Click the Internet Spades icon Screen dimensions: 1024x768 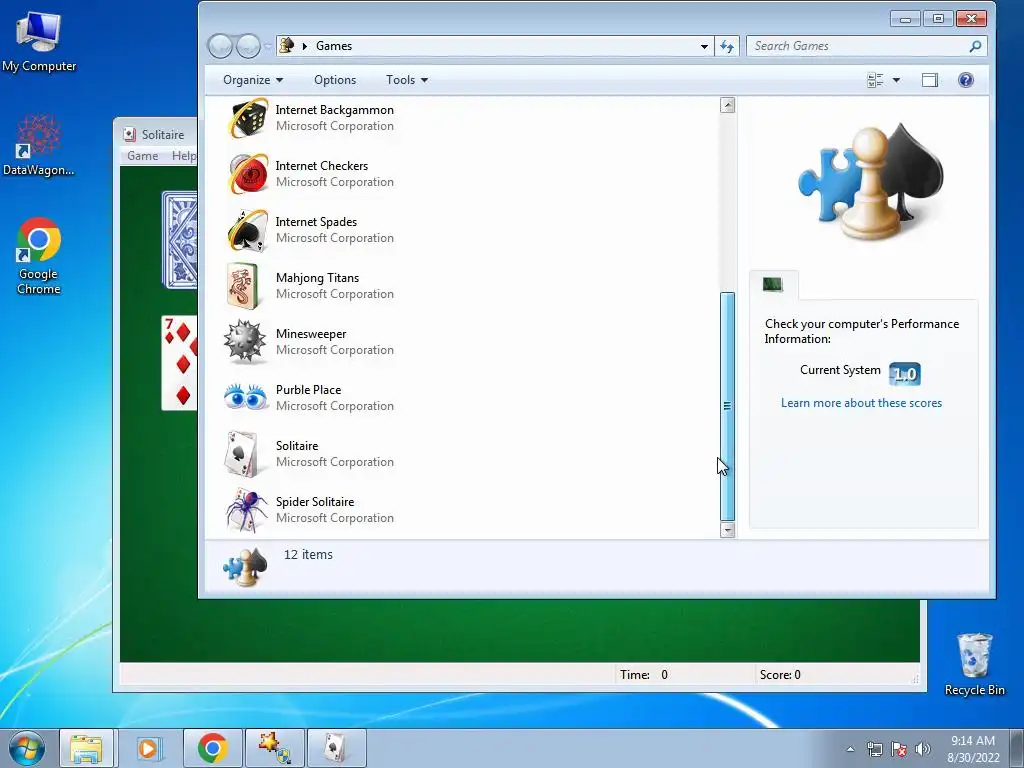tap(248, 230)
